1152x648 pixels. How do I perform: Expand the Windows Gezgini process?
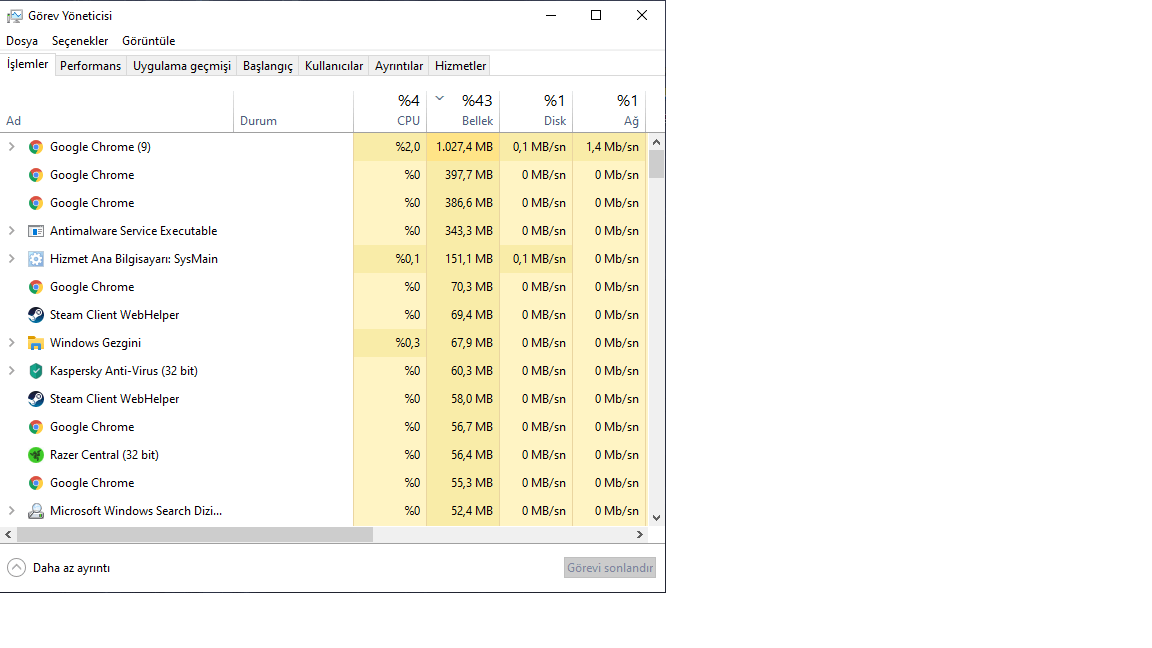click(x=12, y=343)
